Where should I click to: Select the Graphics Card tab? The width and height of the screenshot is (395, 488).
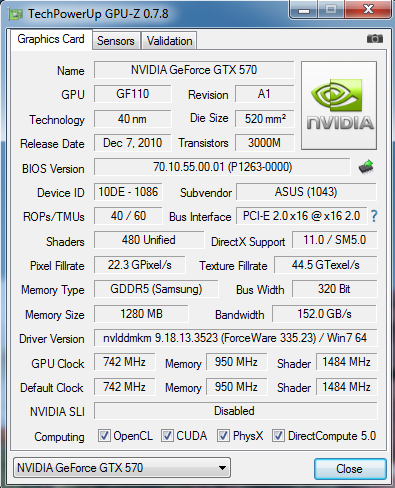pyautogui.click(x=51, y=39)
